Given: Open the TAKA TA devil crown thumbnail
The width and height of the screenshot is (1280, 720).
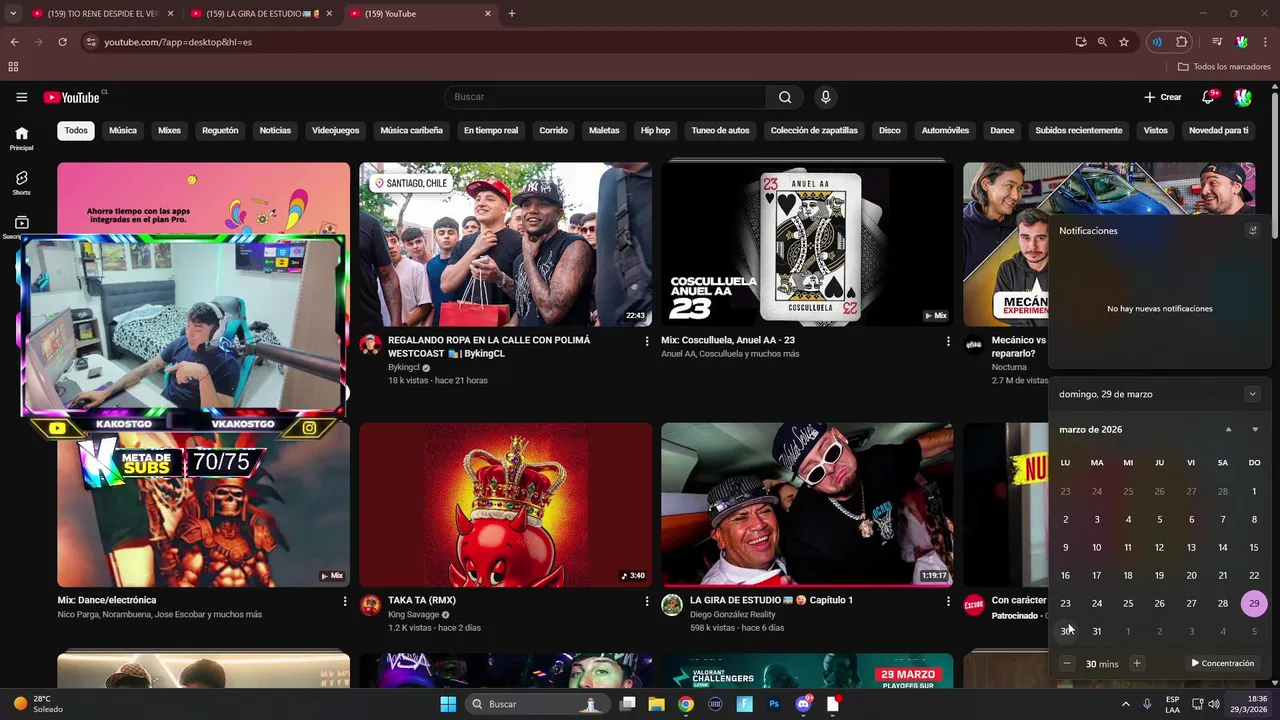Looking at the screenshot, I should click(x=505, y=504).
